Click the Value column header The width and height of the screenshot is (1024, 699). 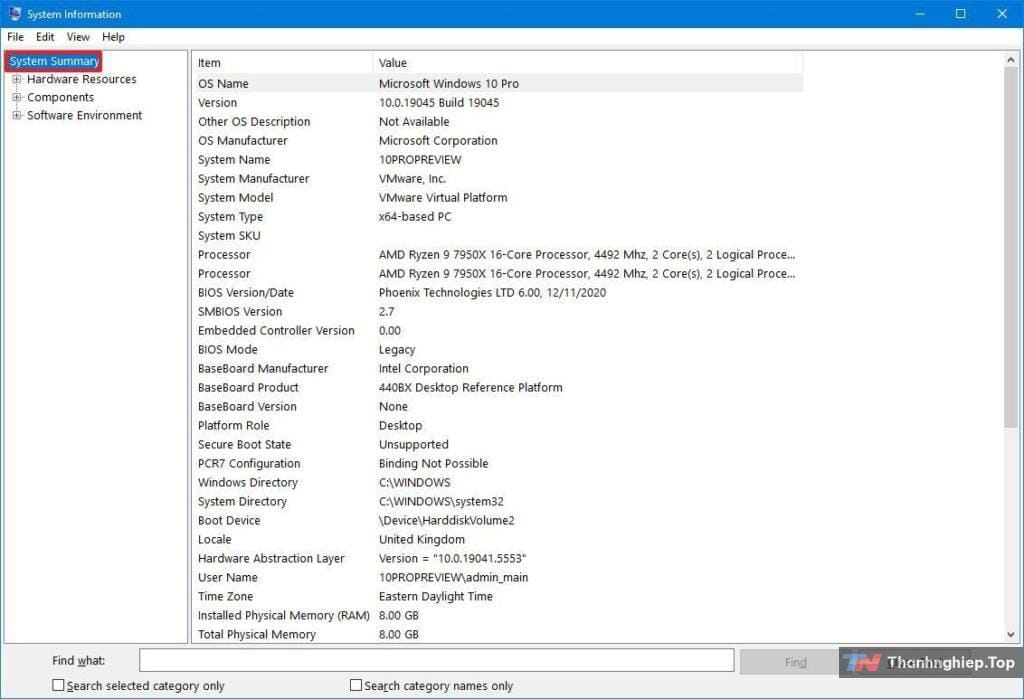click(588, 63)
